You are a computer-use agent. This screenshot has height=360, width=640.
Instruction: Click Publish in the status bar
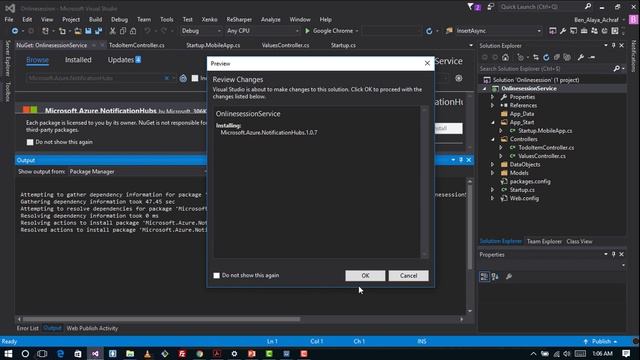point(601,341)
